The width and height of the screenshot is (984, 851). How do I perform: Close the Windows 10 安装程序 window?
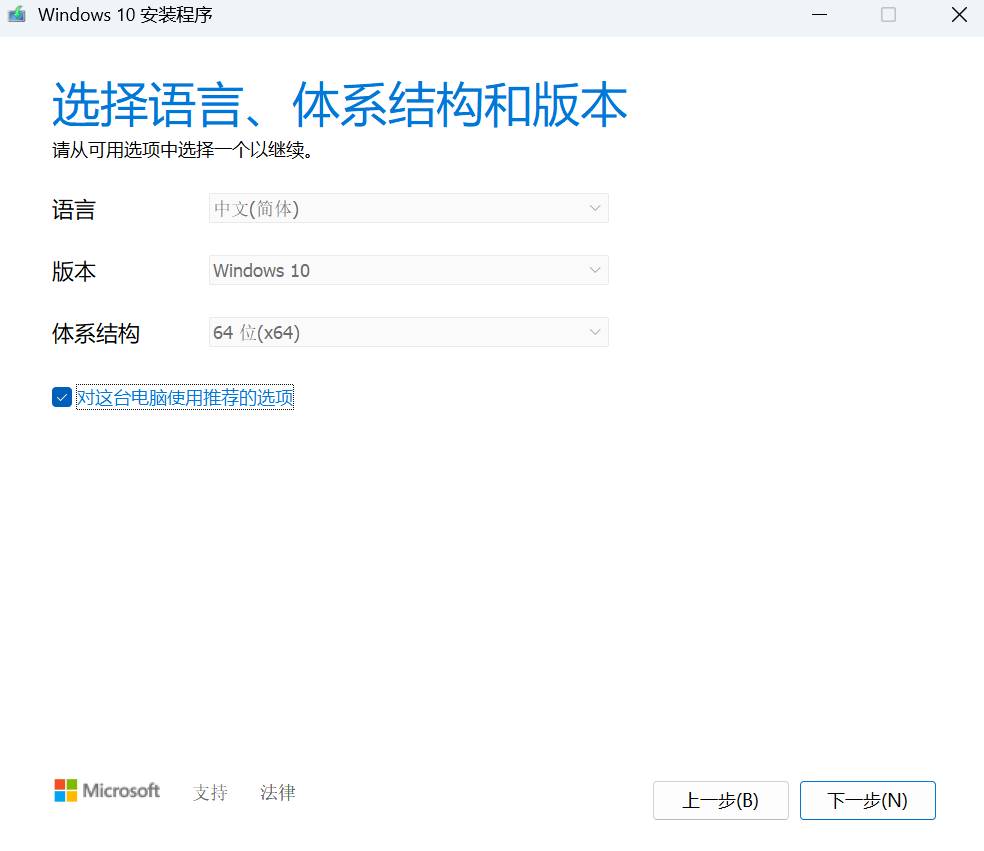coord(959,14)
